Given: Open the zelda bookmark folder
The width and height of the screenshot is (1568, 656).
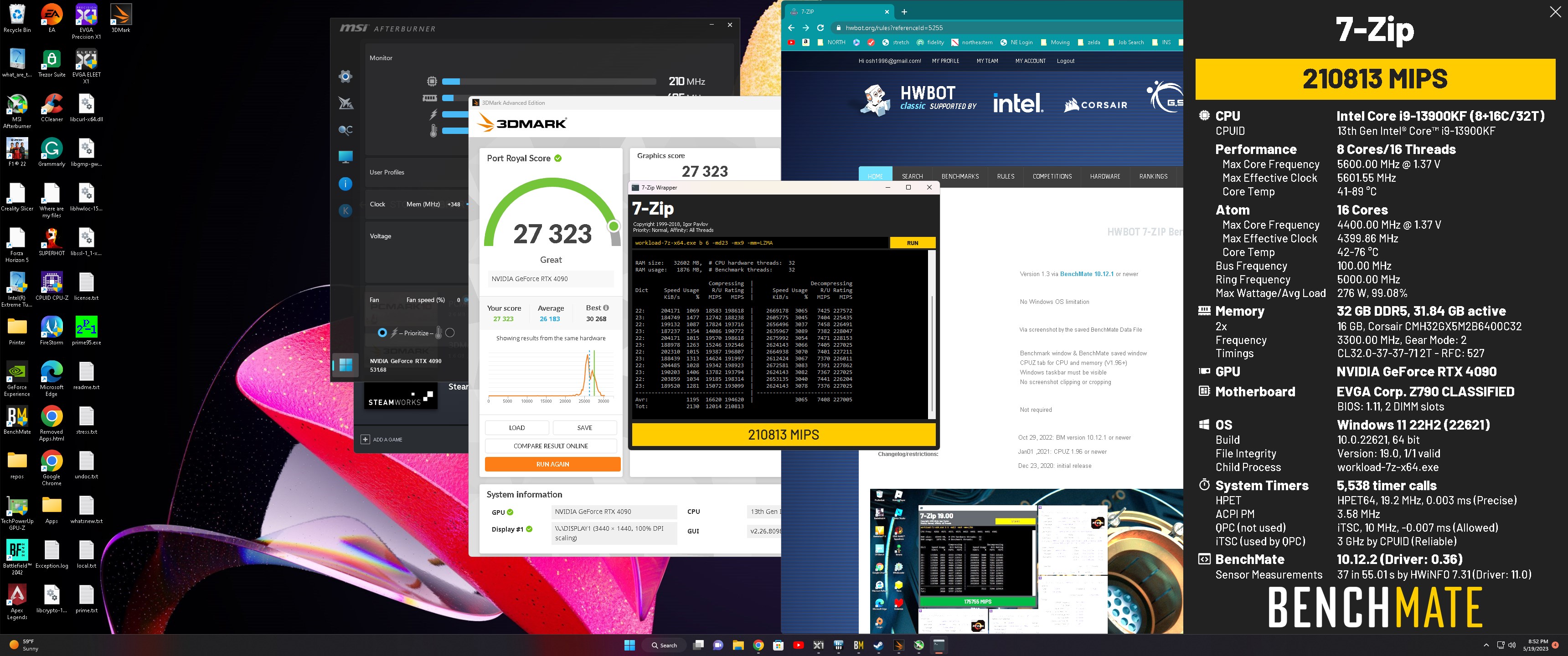Looking at the screenshot, I should tap(1088, 43).
